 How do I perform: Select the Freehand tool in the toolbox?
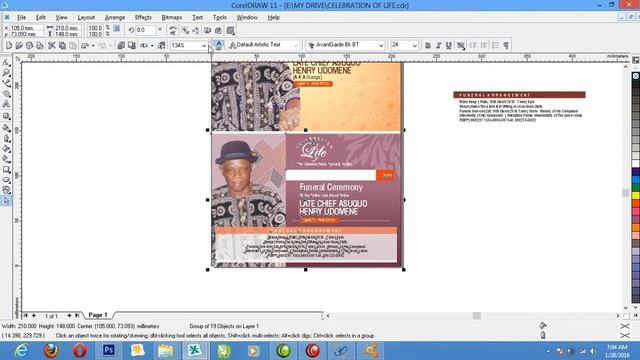coord(6,83)
